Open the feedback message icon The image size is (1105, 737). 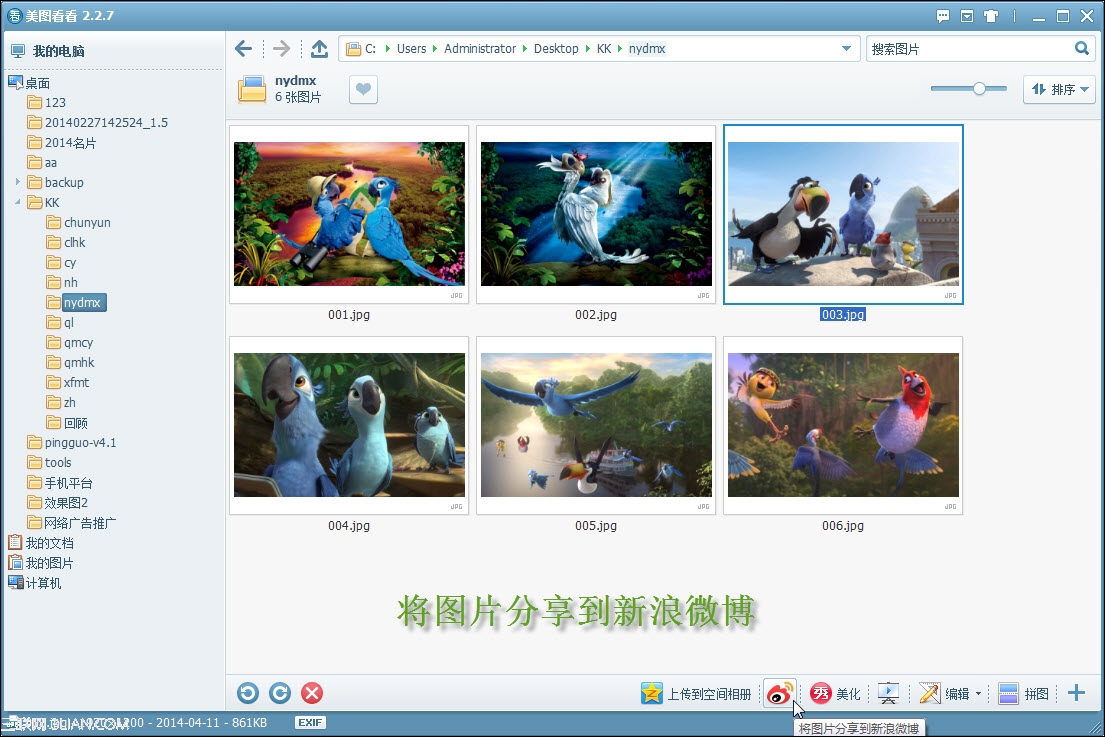tap(943, 16)
